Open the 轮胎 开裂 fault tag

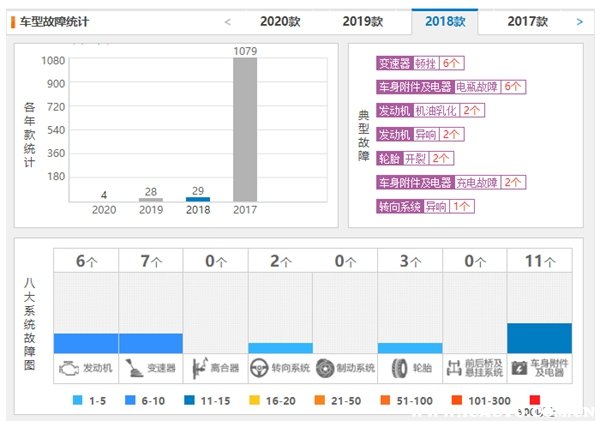(x=414, y=158)
